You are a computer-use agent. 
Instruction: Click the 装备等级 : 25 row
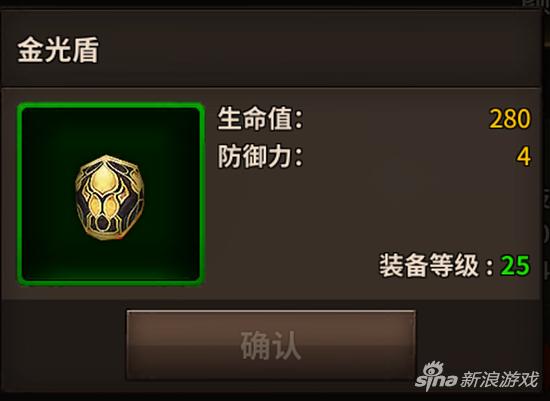click(x=455, y=266)
